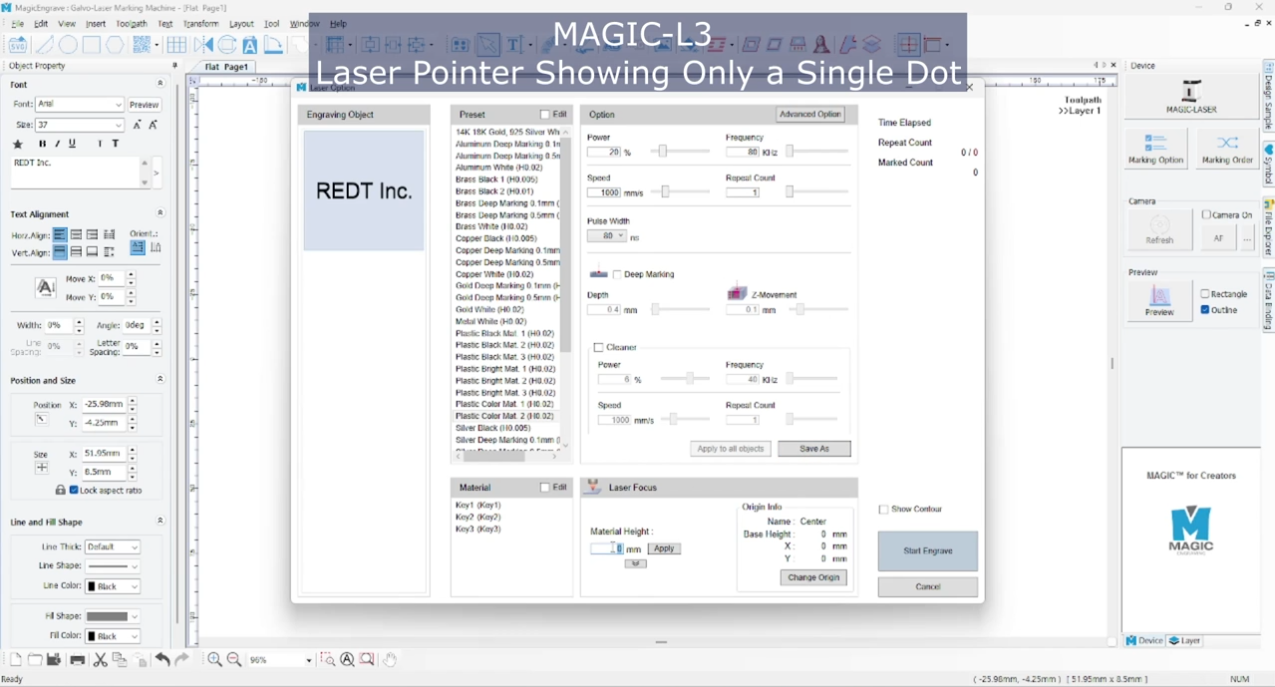Click the Print icon in bottom toolbar
Viewport: 1275px width, 687px height.
pos(77,660)
